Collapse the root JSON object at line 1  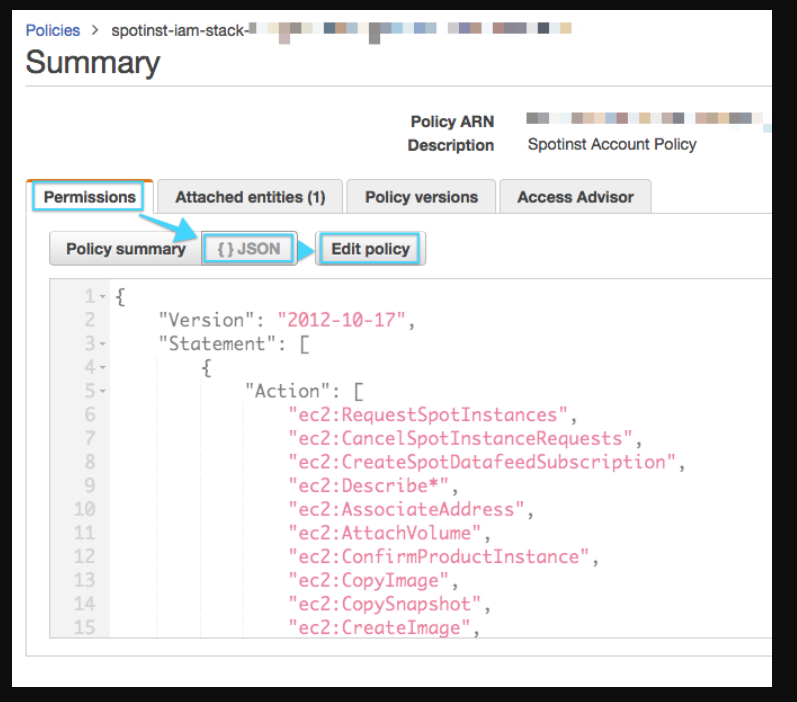pos(103,297)
